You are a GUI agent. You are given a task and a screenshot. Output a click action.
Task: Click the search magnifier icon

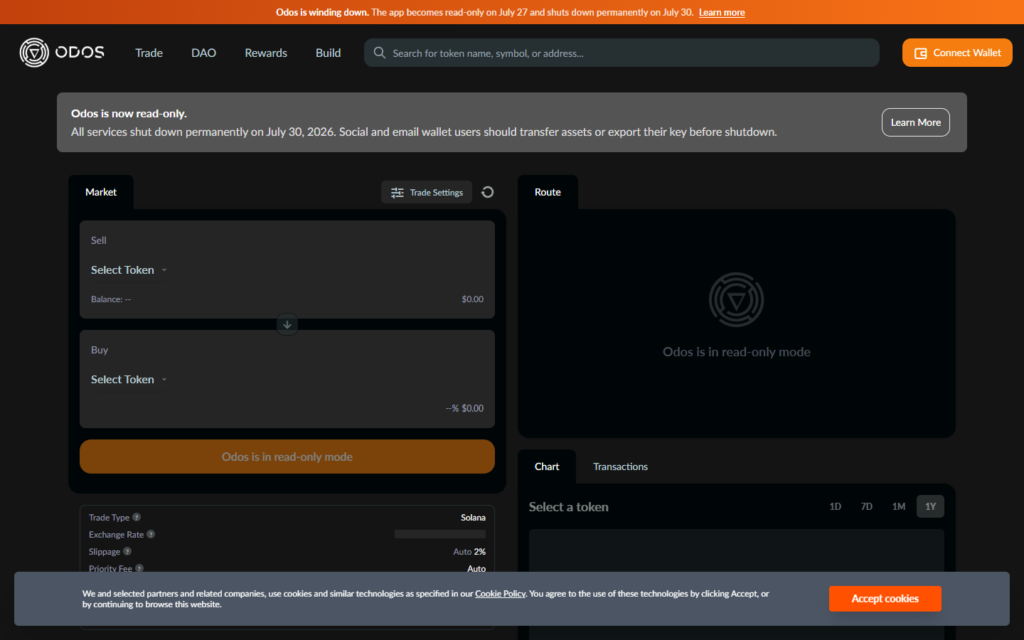point(379,53)
